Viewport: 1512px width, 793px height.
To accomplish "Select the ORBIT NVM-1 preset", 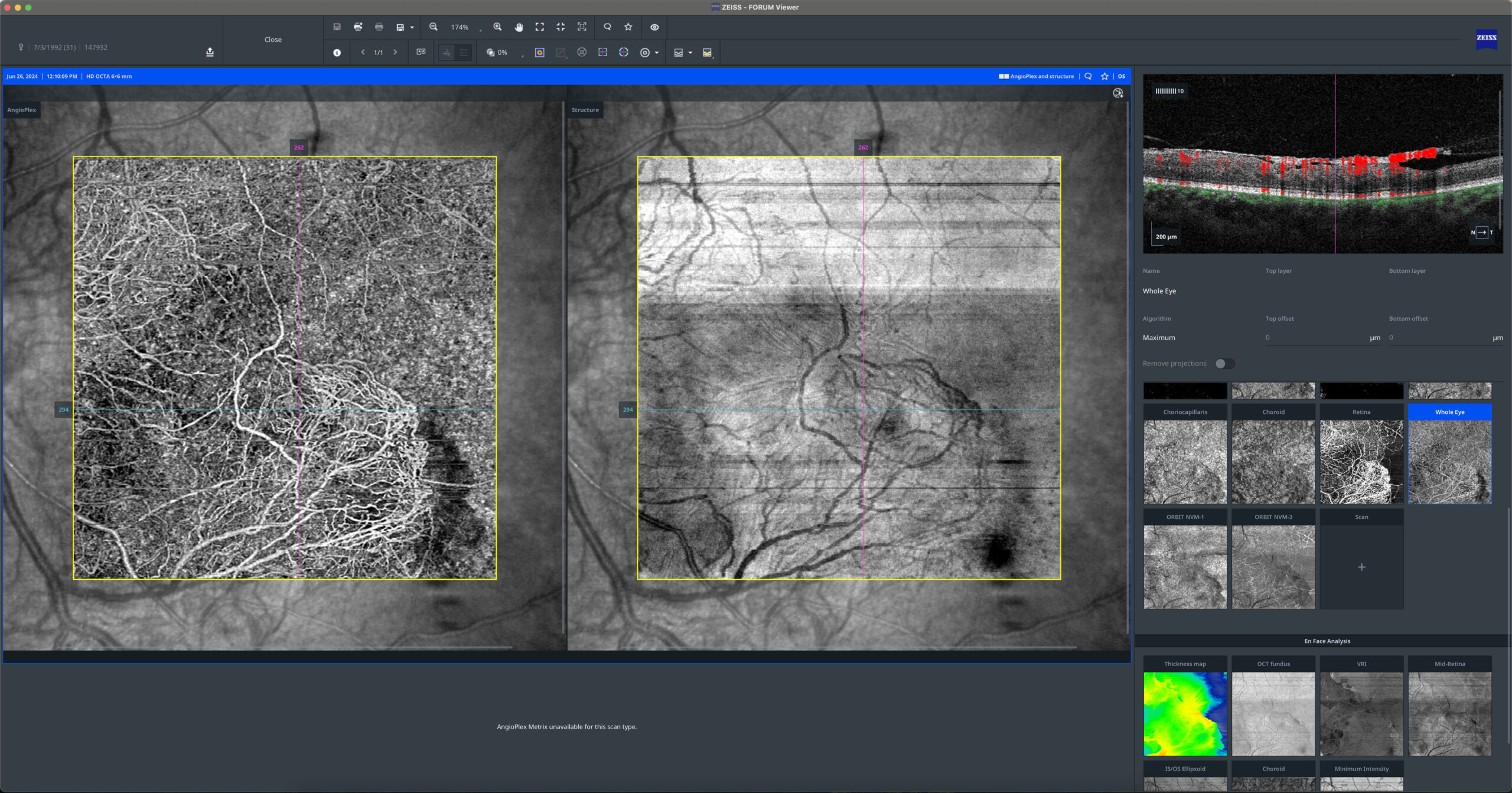I will coord(1185,559).
